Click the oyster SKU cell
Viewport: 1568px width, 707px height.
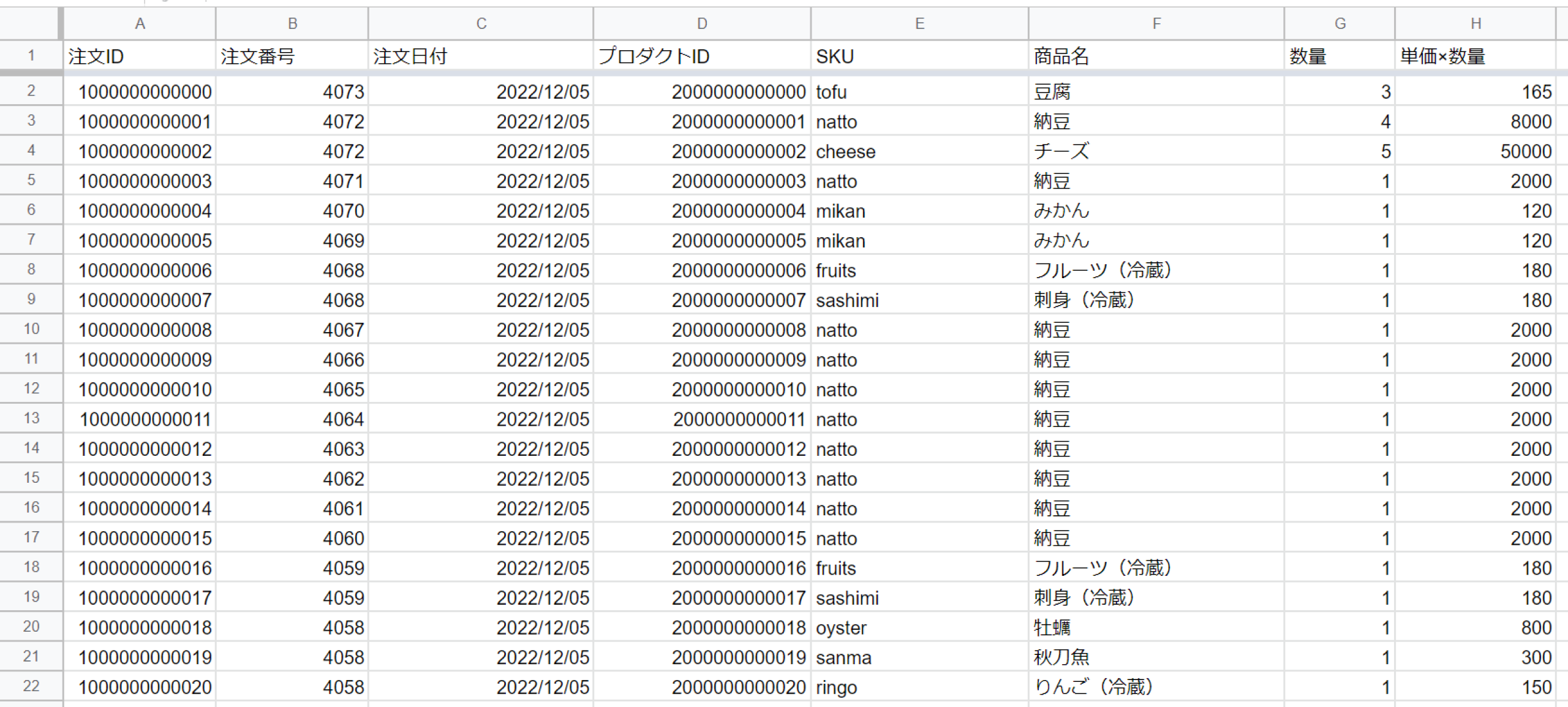coord(919,628)
